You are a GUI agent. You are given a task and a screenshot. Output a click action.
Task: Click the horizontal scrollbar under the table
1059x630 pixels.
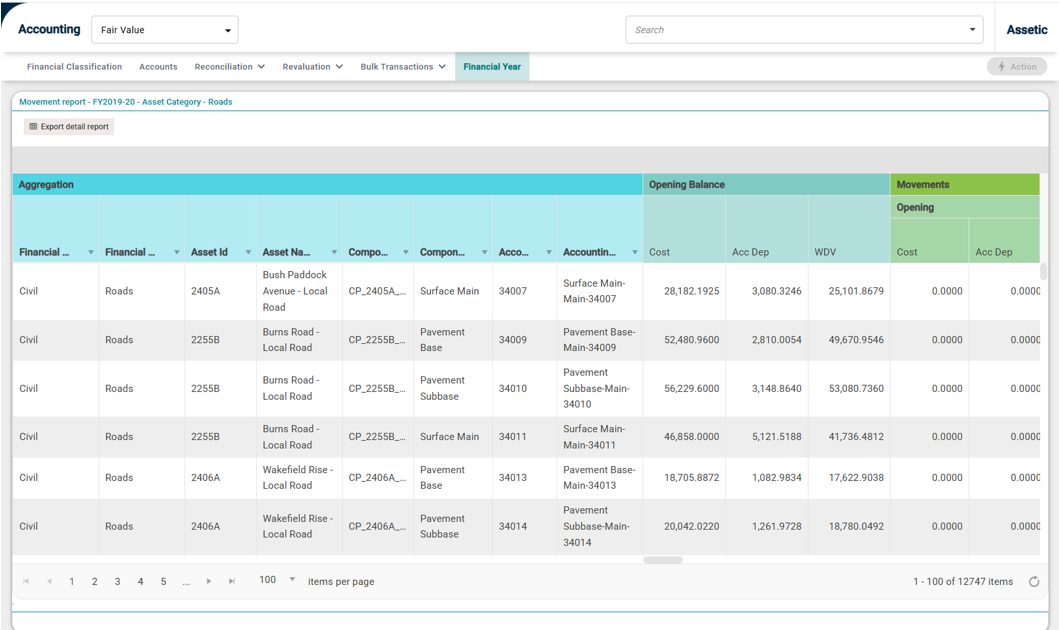(x=663, y=560)
